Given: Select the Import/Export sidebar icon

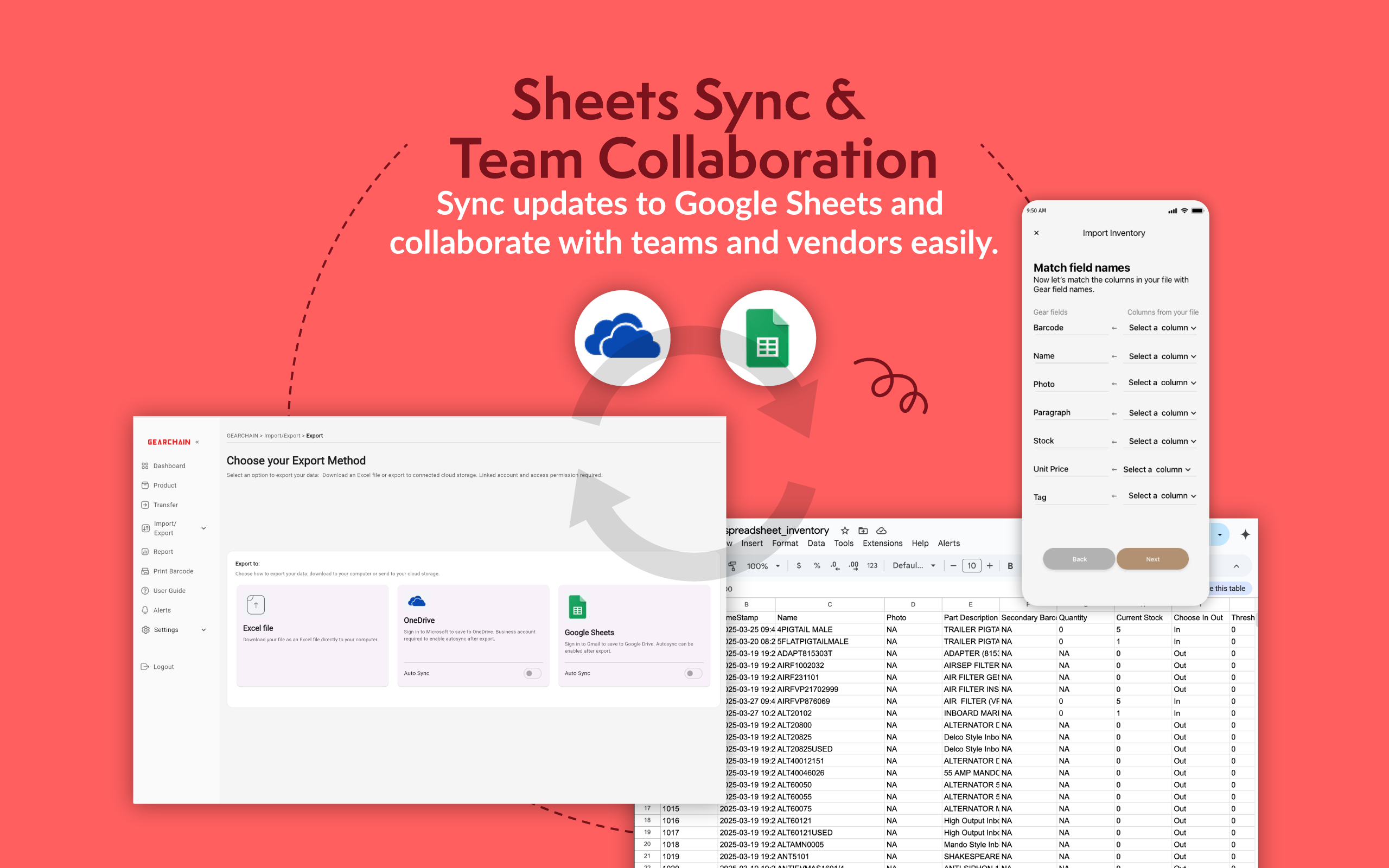Looking at the screenshot, I should (146, 528).
